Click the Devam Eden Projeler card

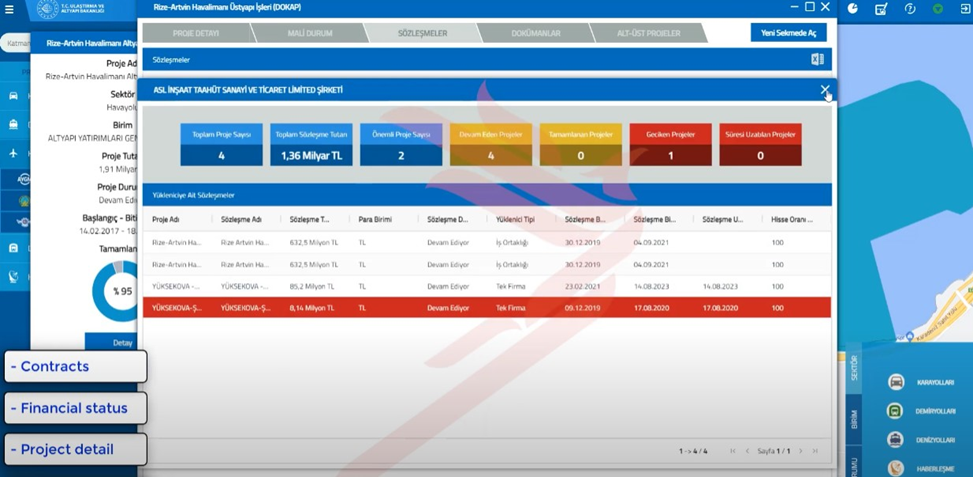[491, 145]
